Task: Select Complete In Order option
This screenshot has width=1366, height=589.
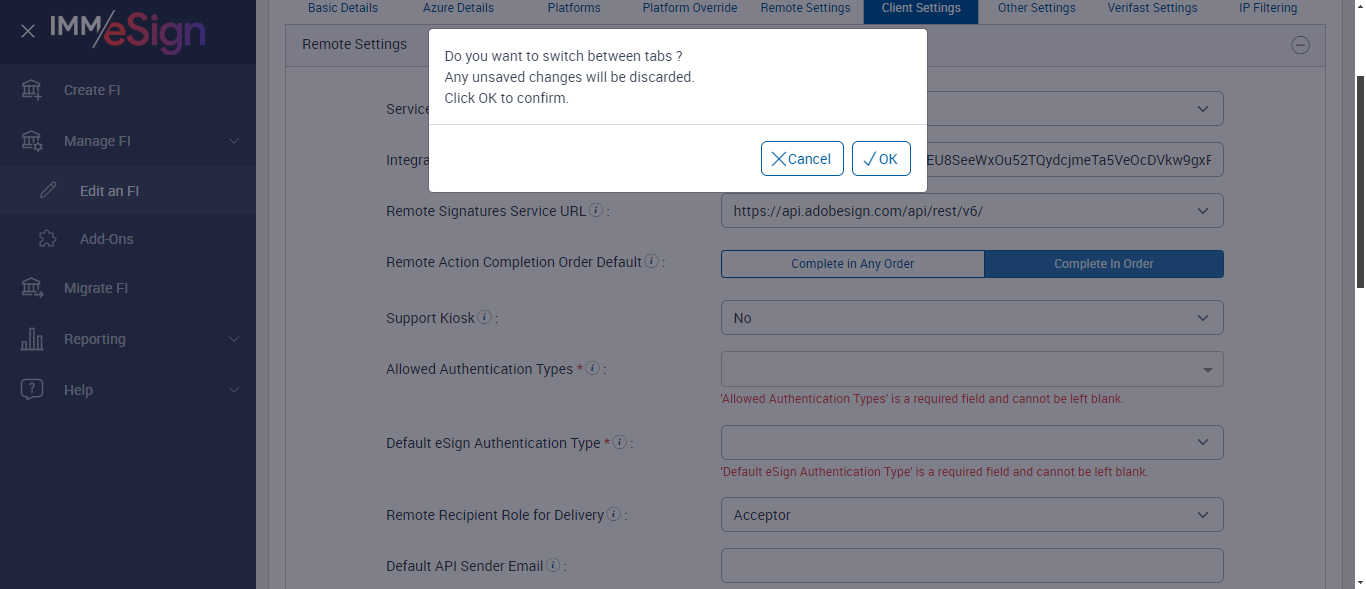Action: (1103, 264)
